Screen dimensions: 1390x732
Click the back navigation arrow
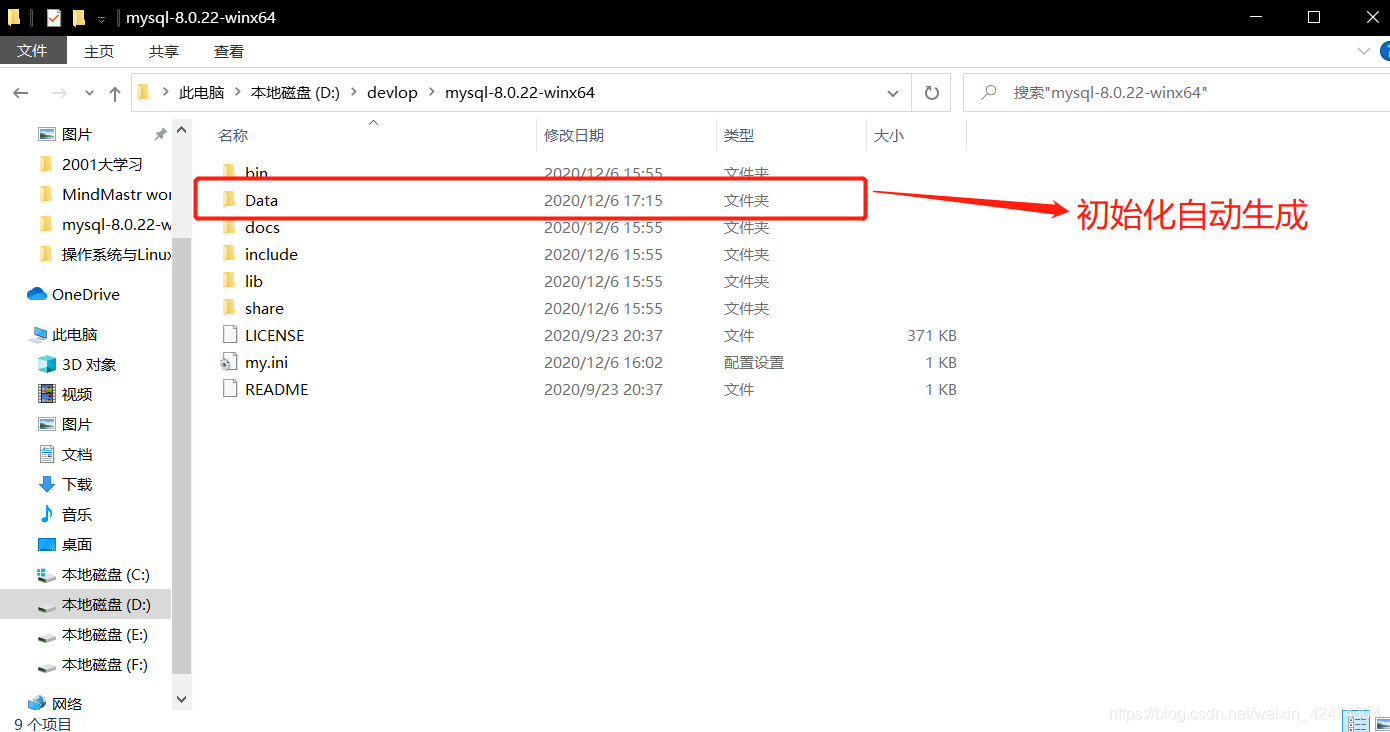[x=21, y=92]
